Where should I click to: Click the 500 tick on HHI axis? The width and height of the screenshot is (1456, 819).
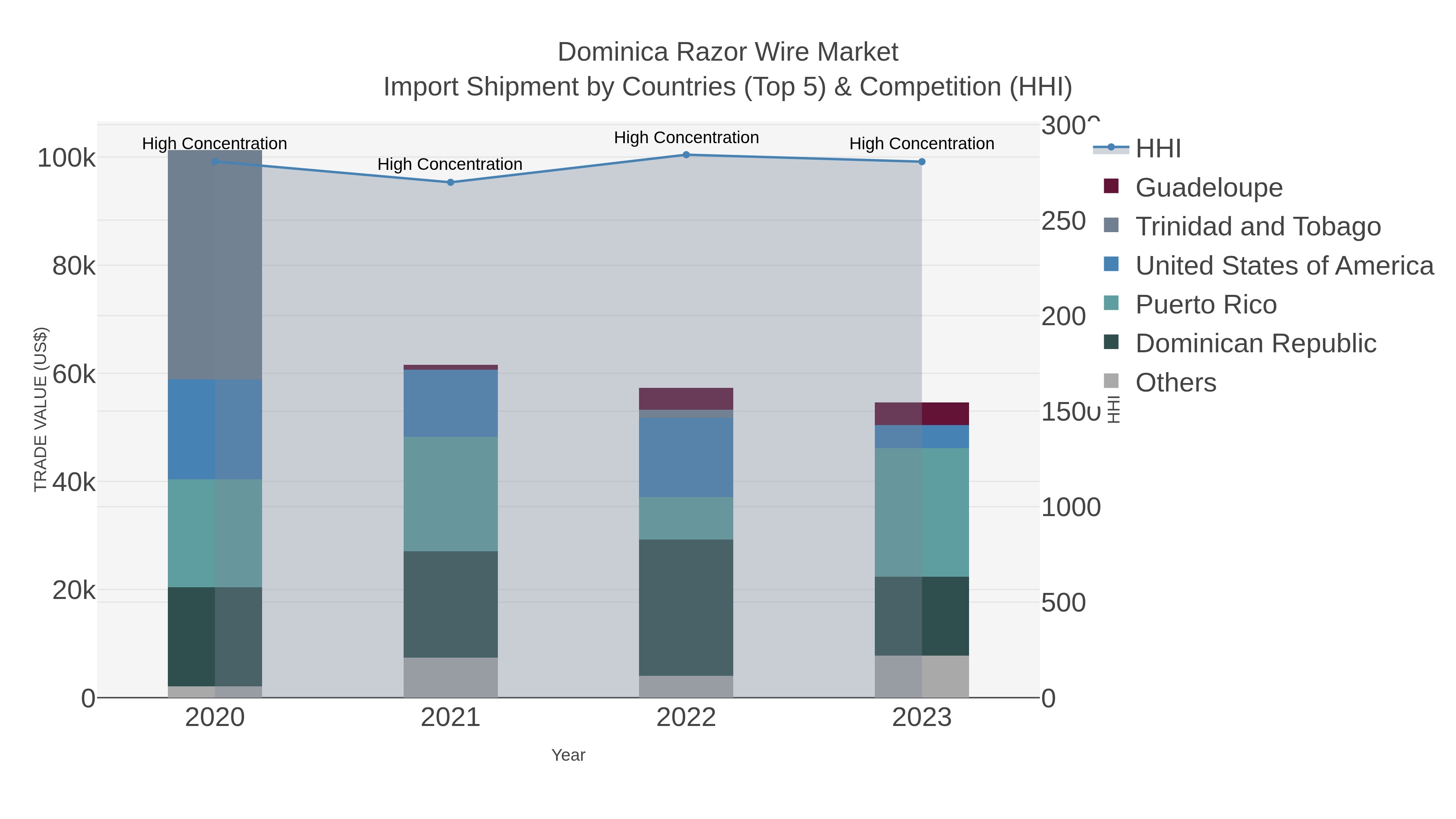pyautogui.click(x=1063, y=603)
